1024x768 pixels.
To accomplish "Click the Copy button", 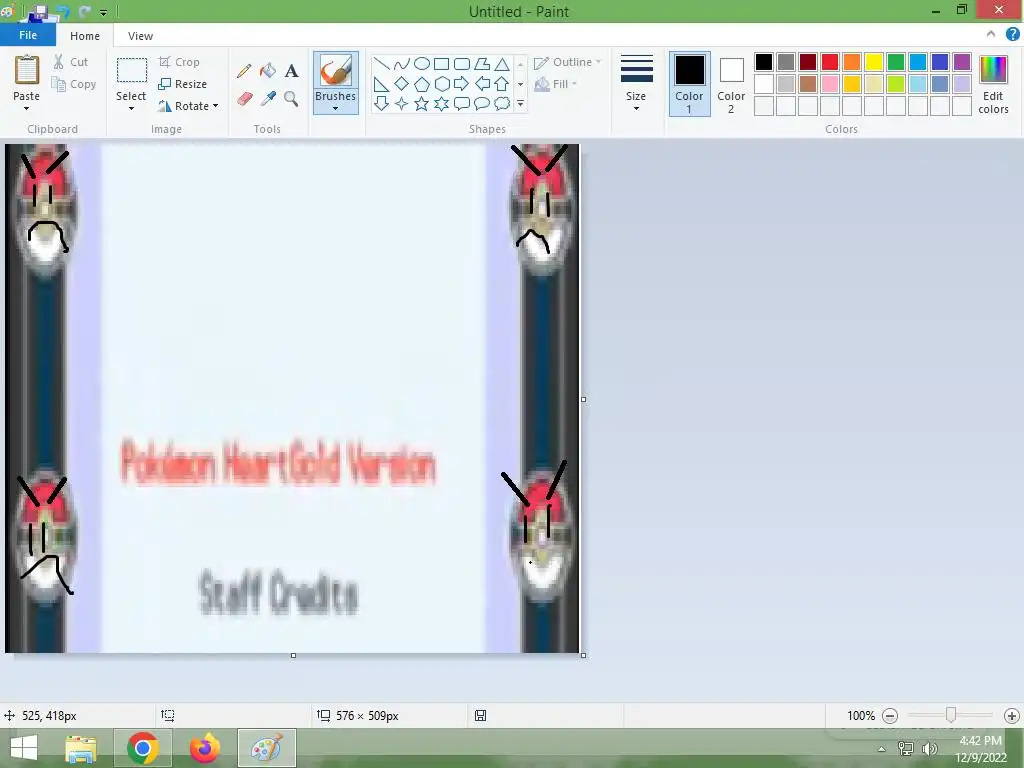I will (x=74, y=84).
